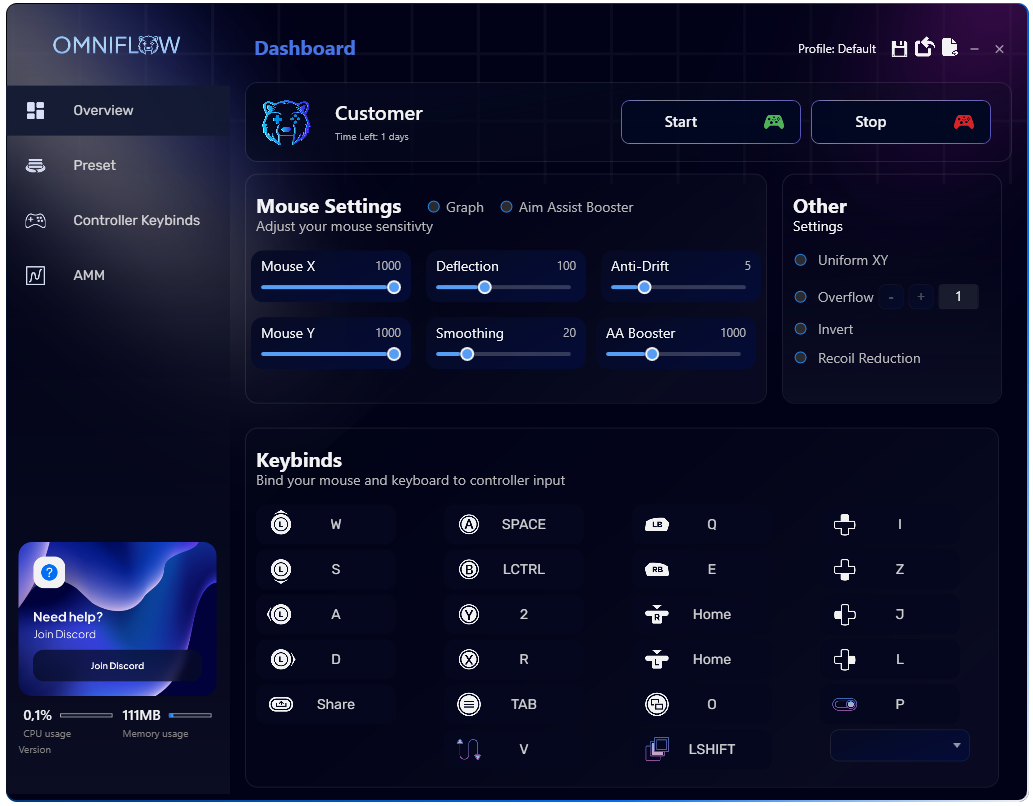
Task: Save the current profile using the floppy disk icon
Action: pyautogui.click(x=899, y=47)
